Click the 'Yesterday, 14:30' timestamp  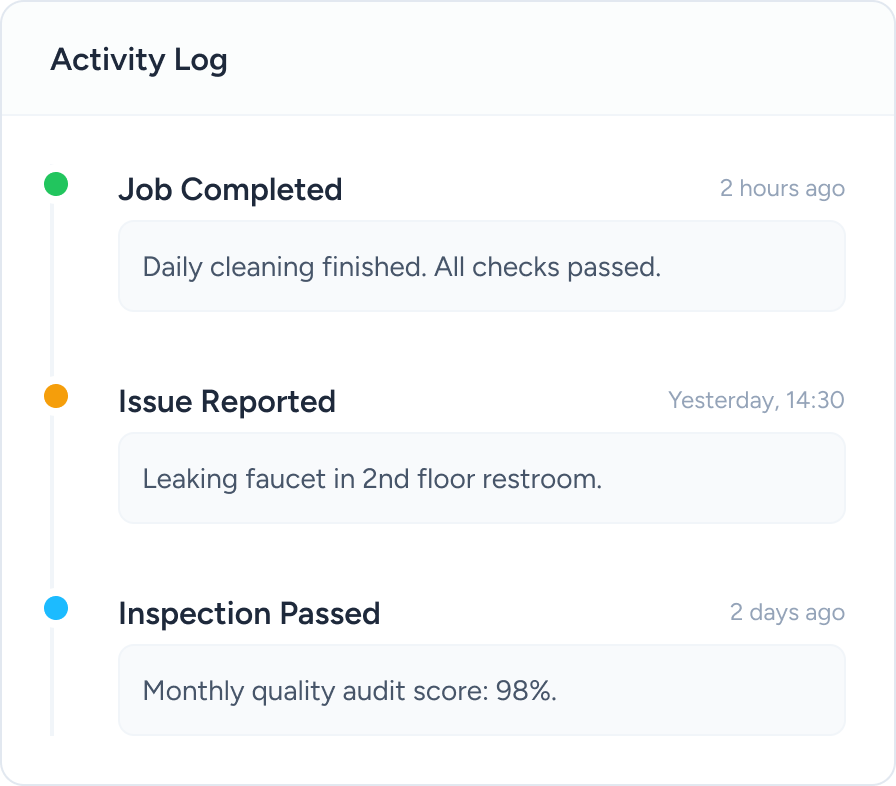pos(756,401)
